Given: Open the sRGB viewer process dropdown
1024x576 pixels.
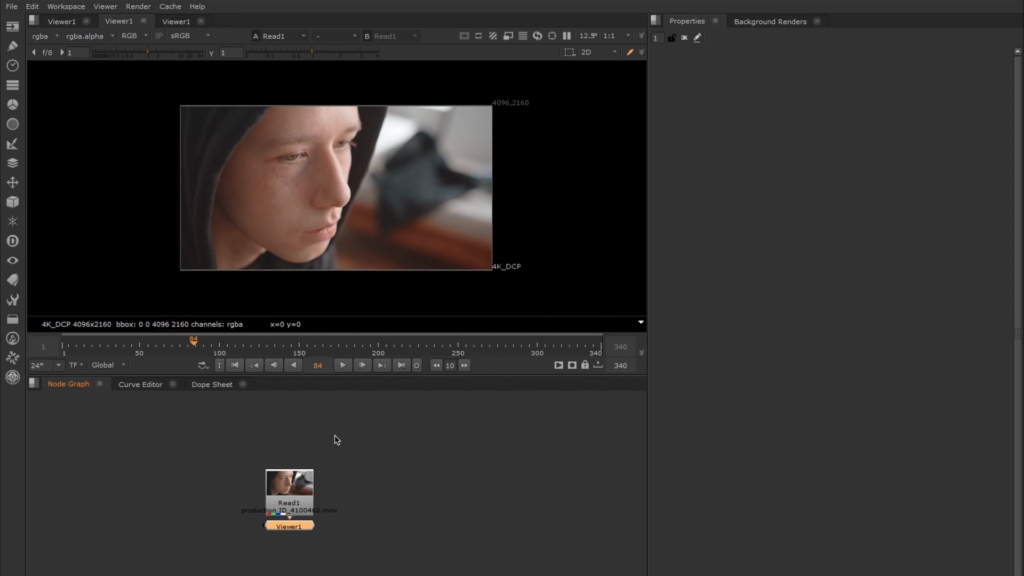Looking at the screenshot, I should click(190, 36).
